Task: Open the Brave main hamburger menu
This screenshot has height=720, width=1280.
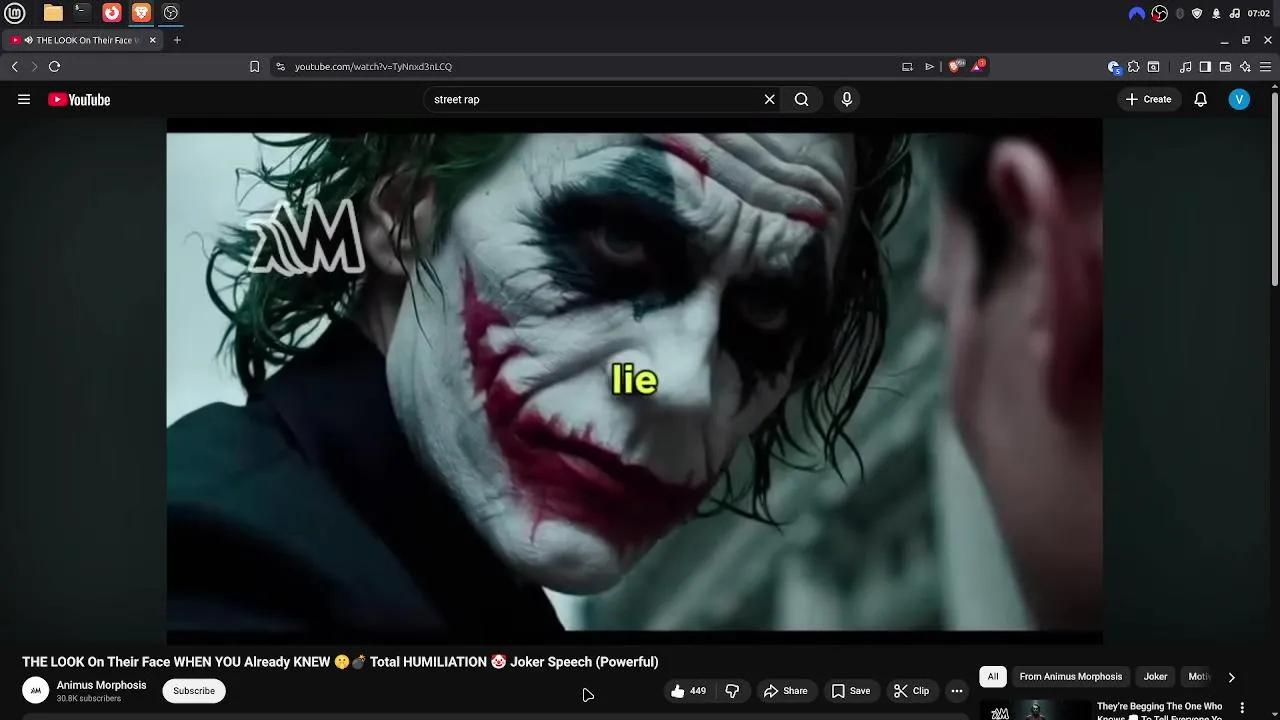Action: pos(1265,66)
